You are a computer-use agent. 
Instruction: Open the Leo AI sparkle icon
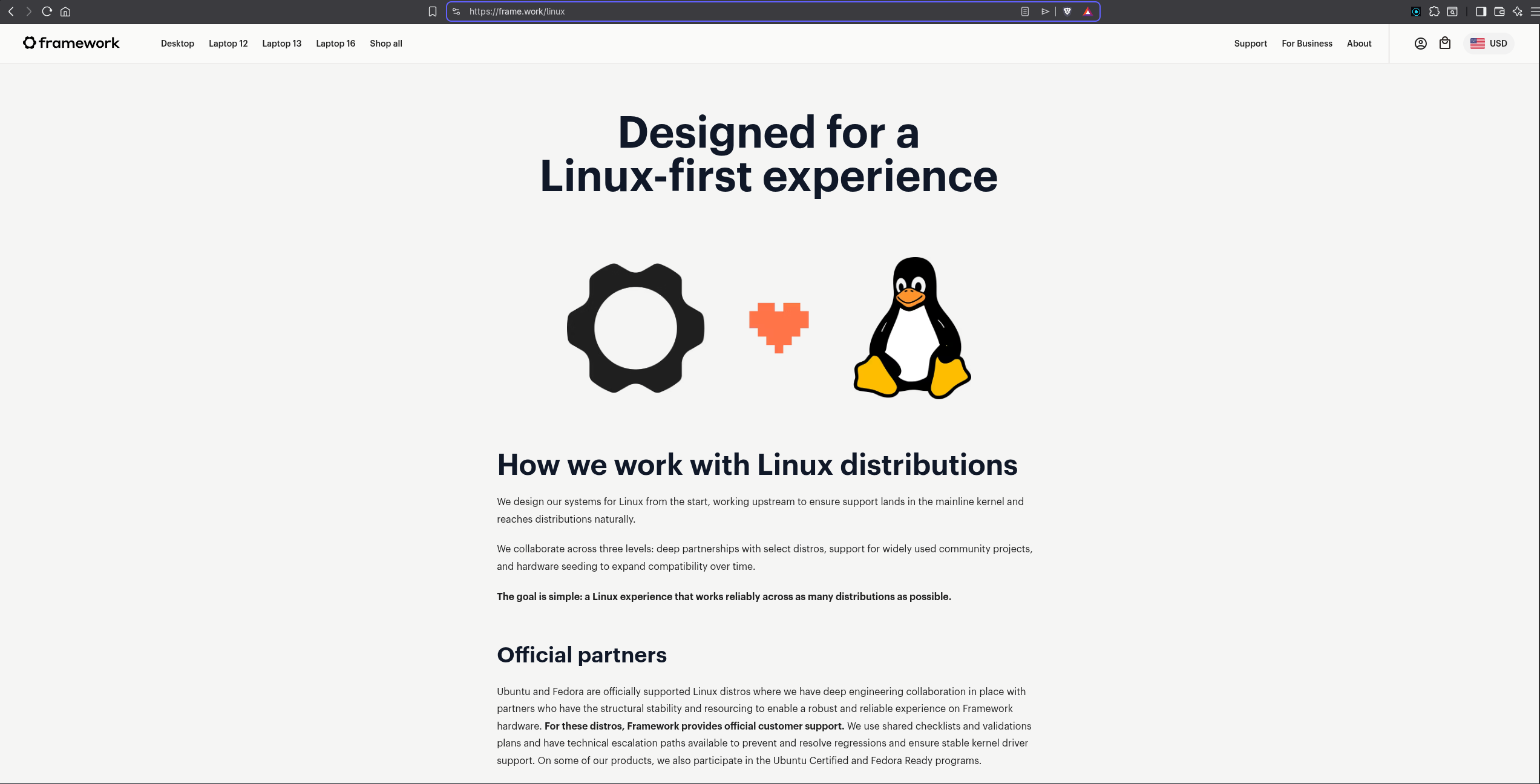(x=1517, y=11)
